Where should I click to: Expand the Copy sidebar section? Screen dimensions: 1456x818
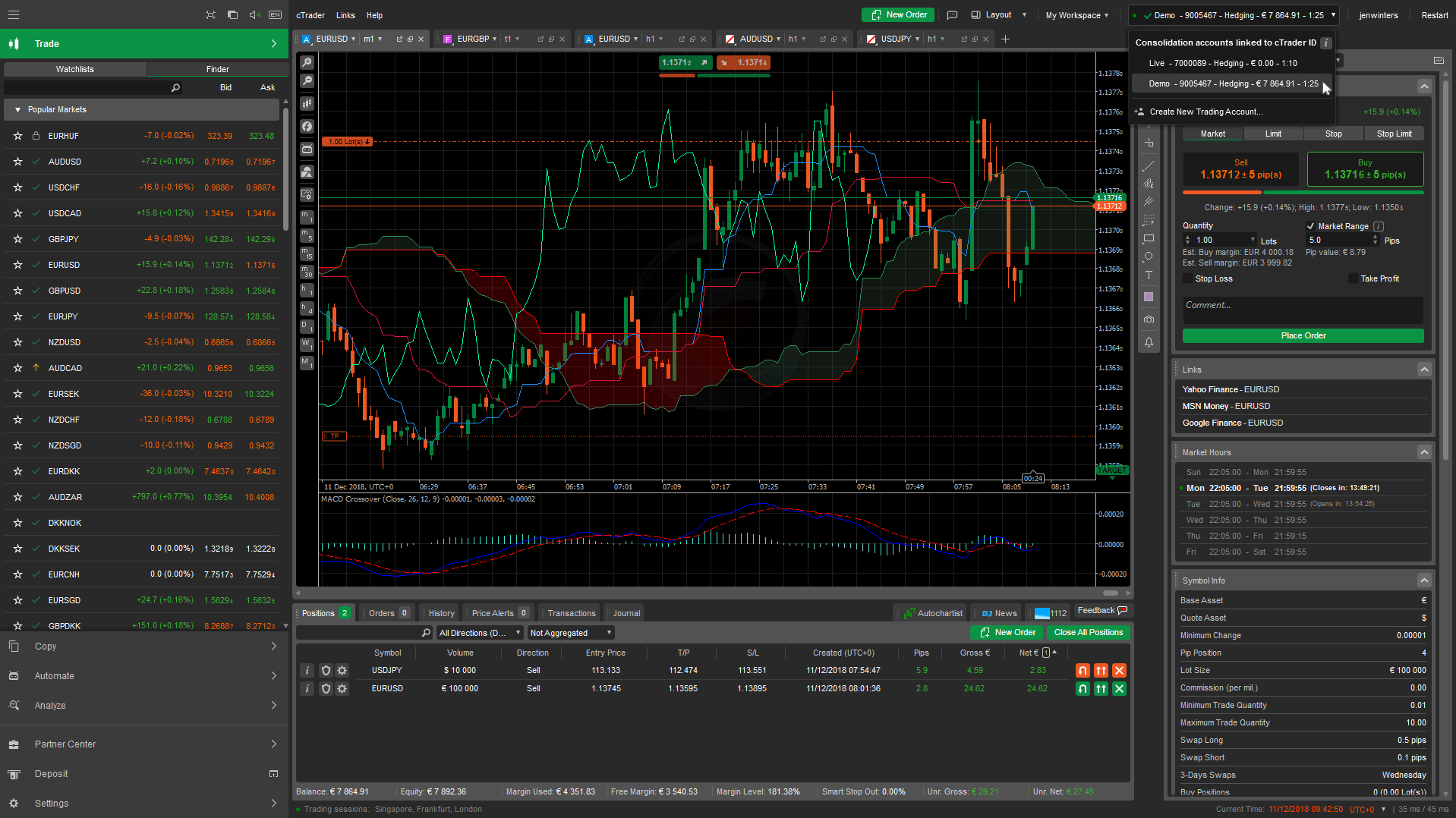[x=144, y=647]
